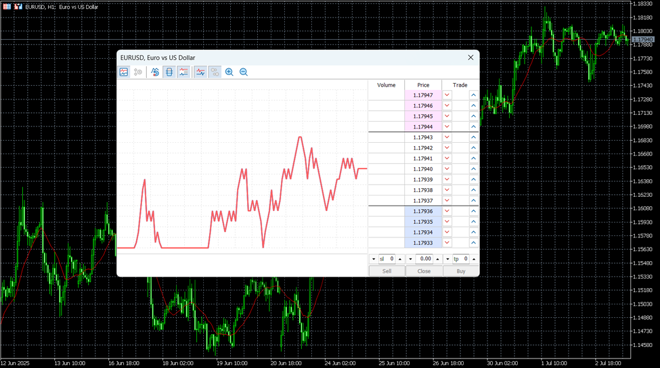Click blue up arrow at 1.17935
660x368 pixels.
click(474, 221)
